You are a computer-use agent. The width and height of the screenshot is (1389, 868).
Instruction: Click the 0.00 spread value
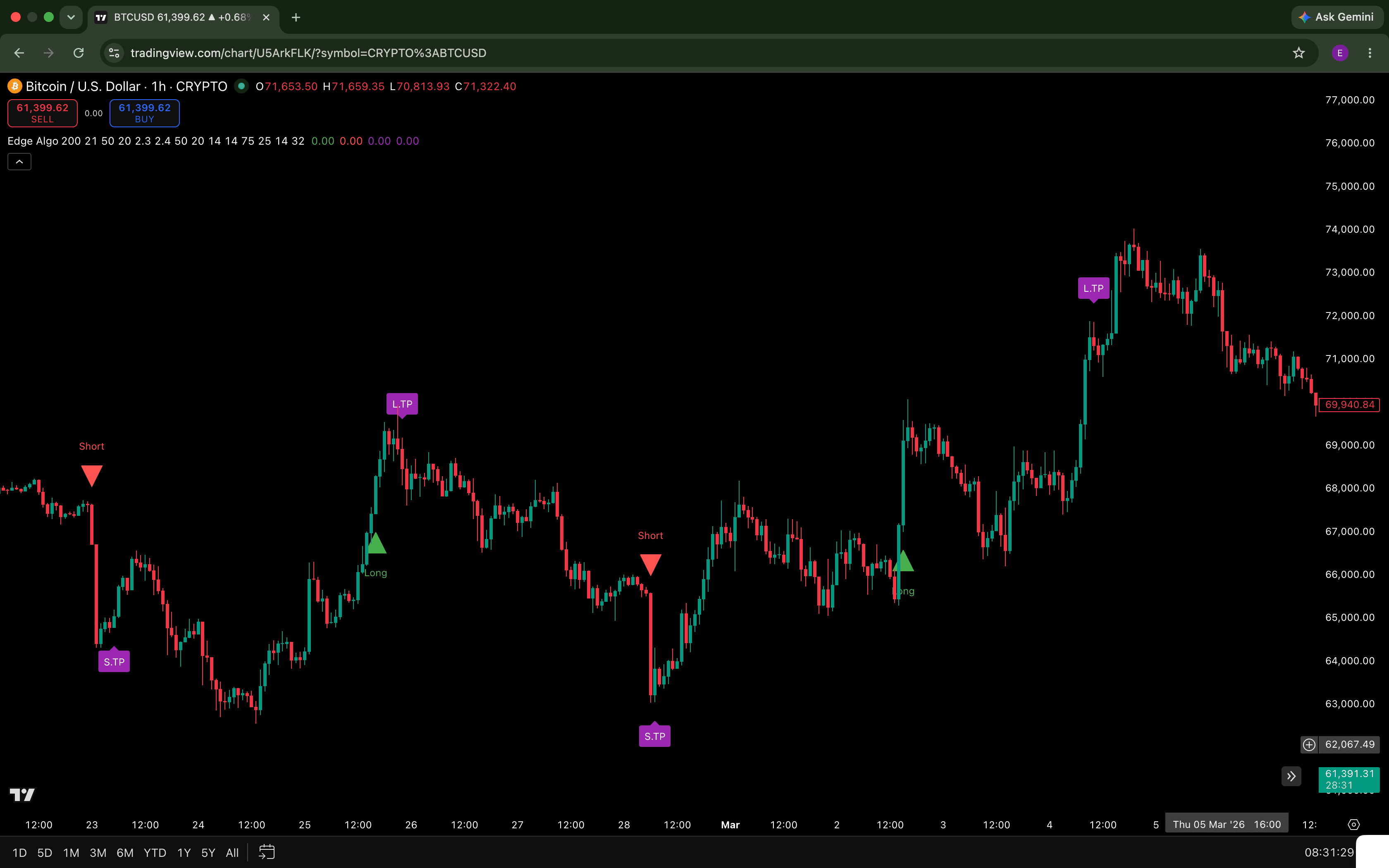tap(93, 114)
